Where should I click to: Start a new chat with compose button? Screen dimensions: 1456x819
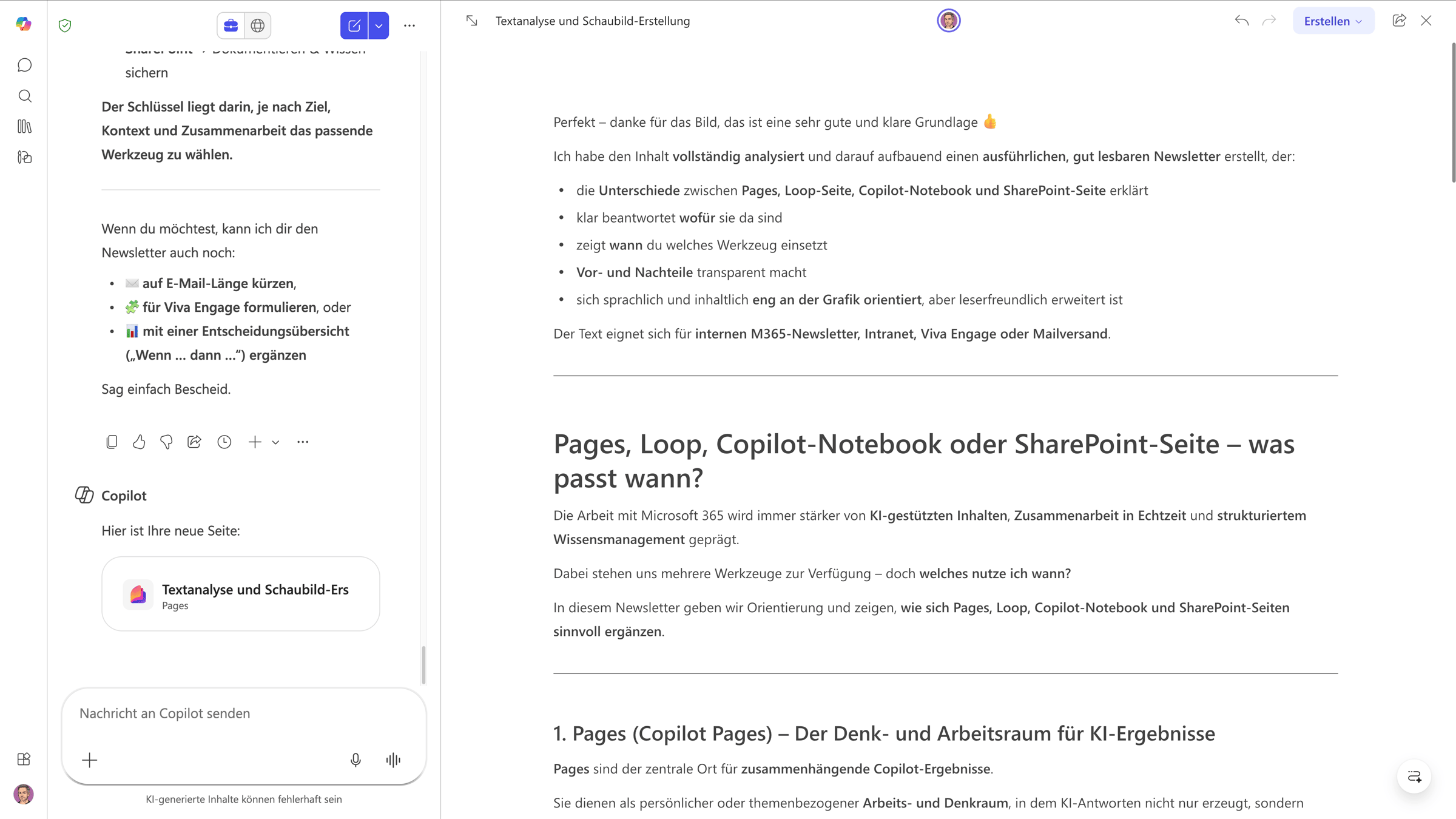pos(354,25)
